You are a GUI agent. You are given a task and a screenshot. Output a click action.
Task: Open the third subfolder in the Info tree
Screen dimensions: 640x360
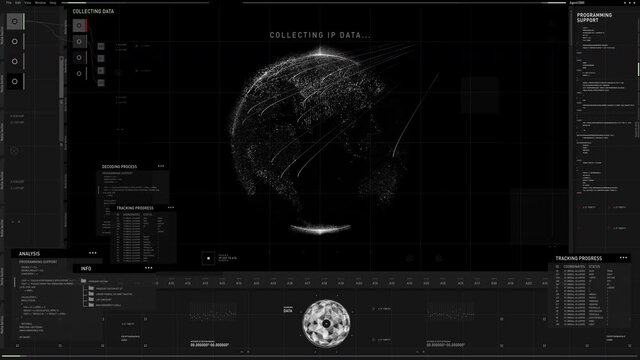[91, 299]
